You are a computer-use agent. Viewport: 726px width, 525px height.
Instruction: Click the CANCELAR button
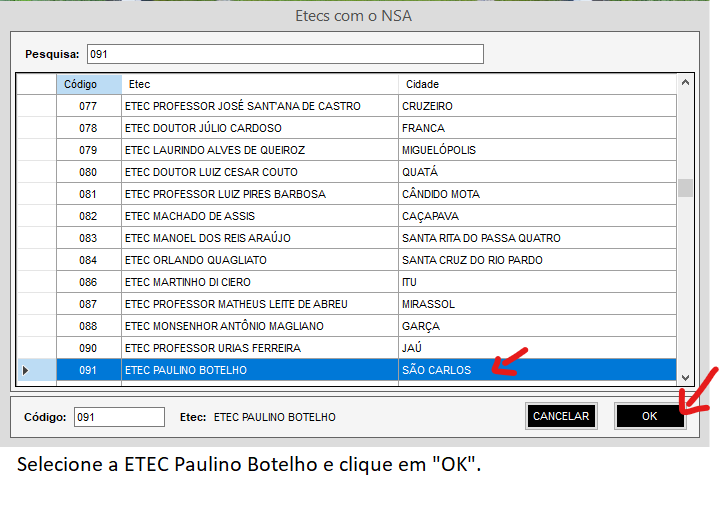click(x=561, y=416)
